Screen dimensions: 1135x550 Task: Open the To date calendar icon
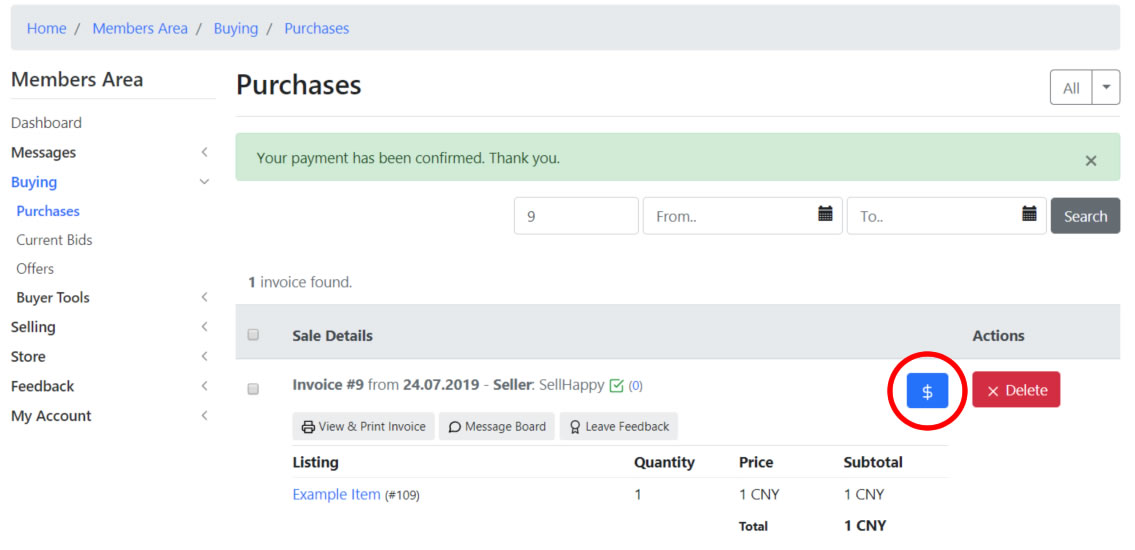click(1029, 213)
